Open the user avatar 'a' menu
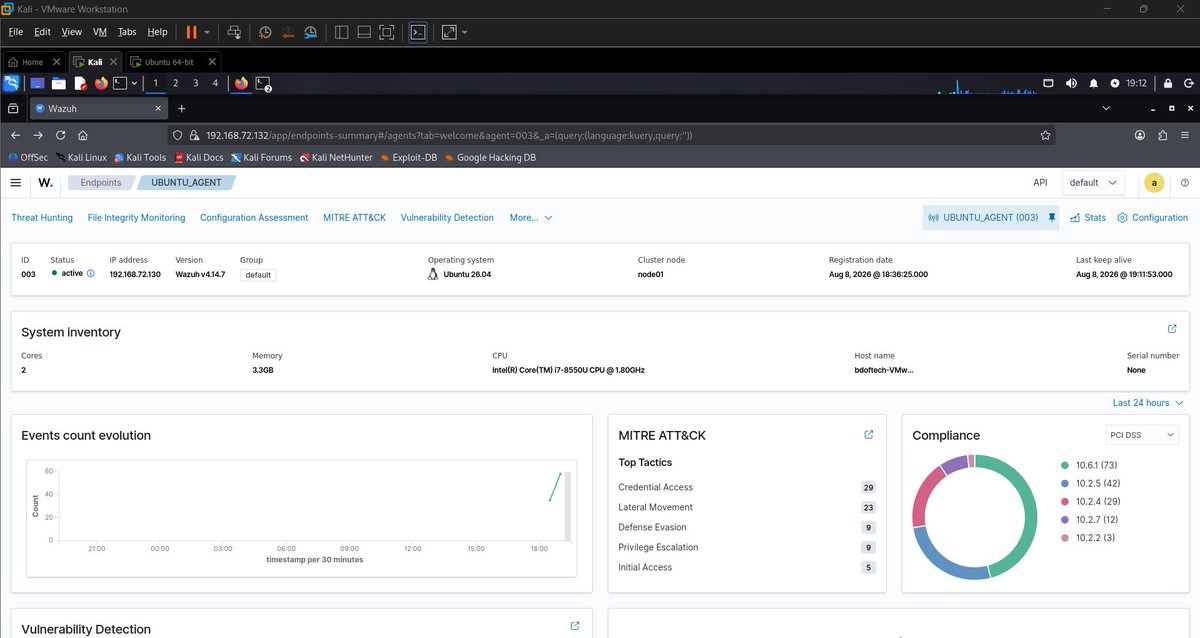The width and height of the screenshot is (1200, 638). (1154, 183)
